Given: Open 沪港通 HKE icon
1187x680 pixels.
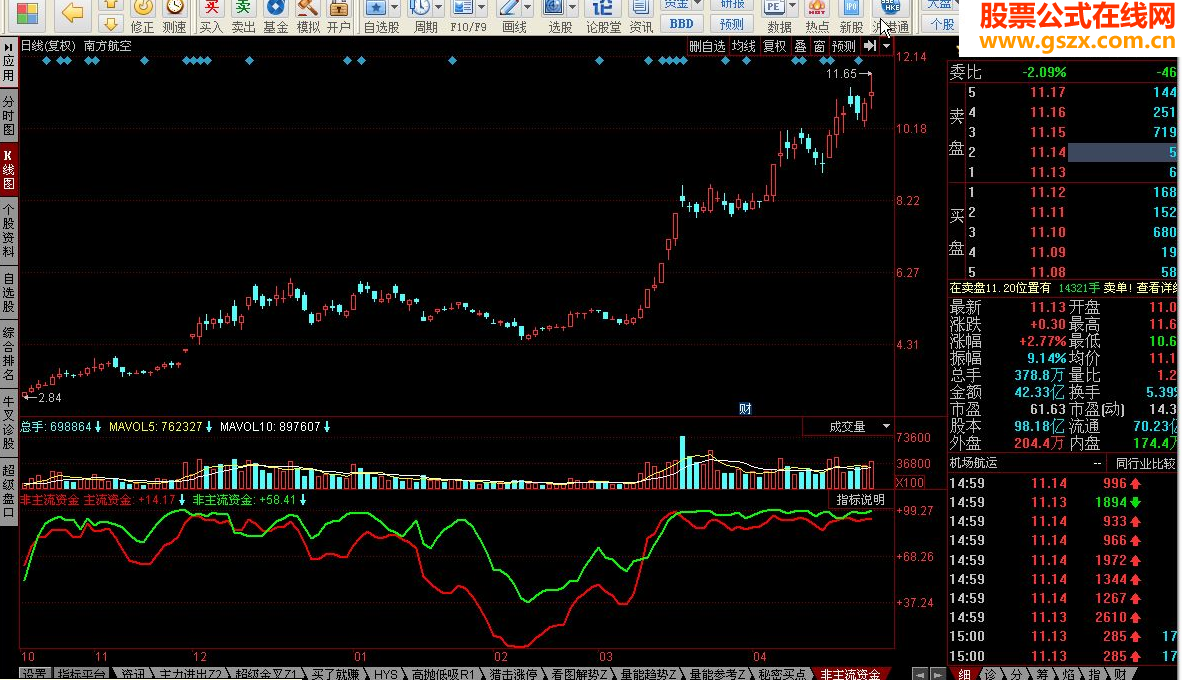Looking at the screenshot, I should [x=891, y=17].
